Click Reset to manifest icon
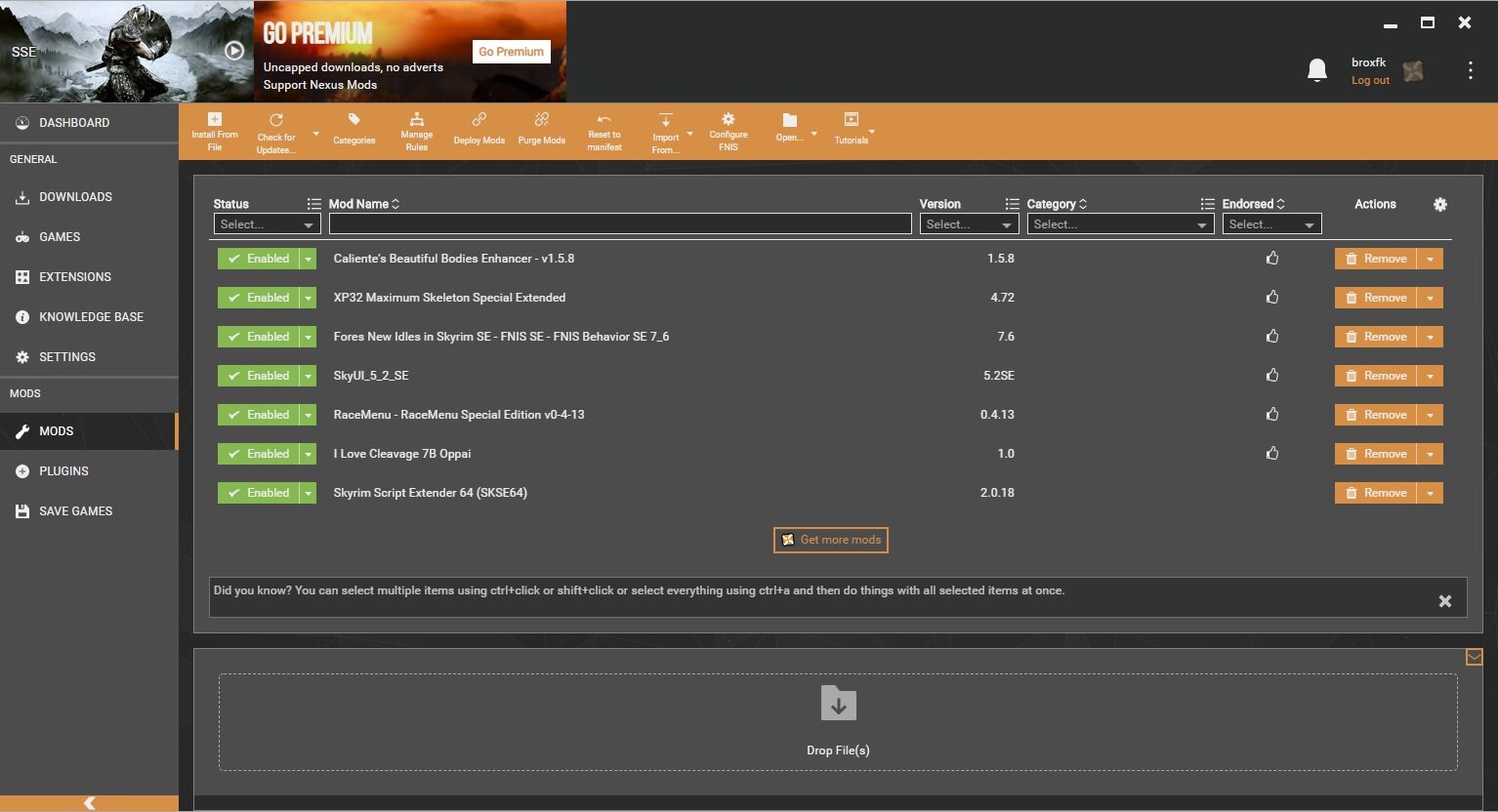The image size is (1498, 812). pos(604,119)
